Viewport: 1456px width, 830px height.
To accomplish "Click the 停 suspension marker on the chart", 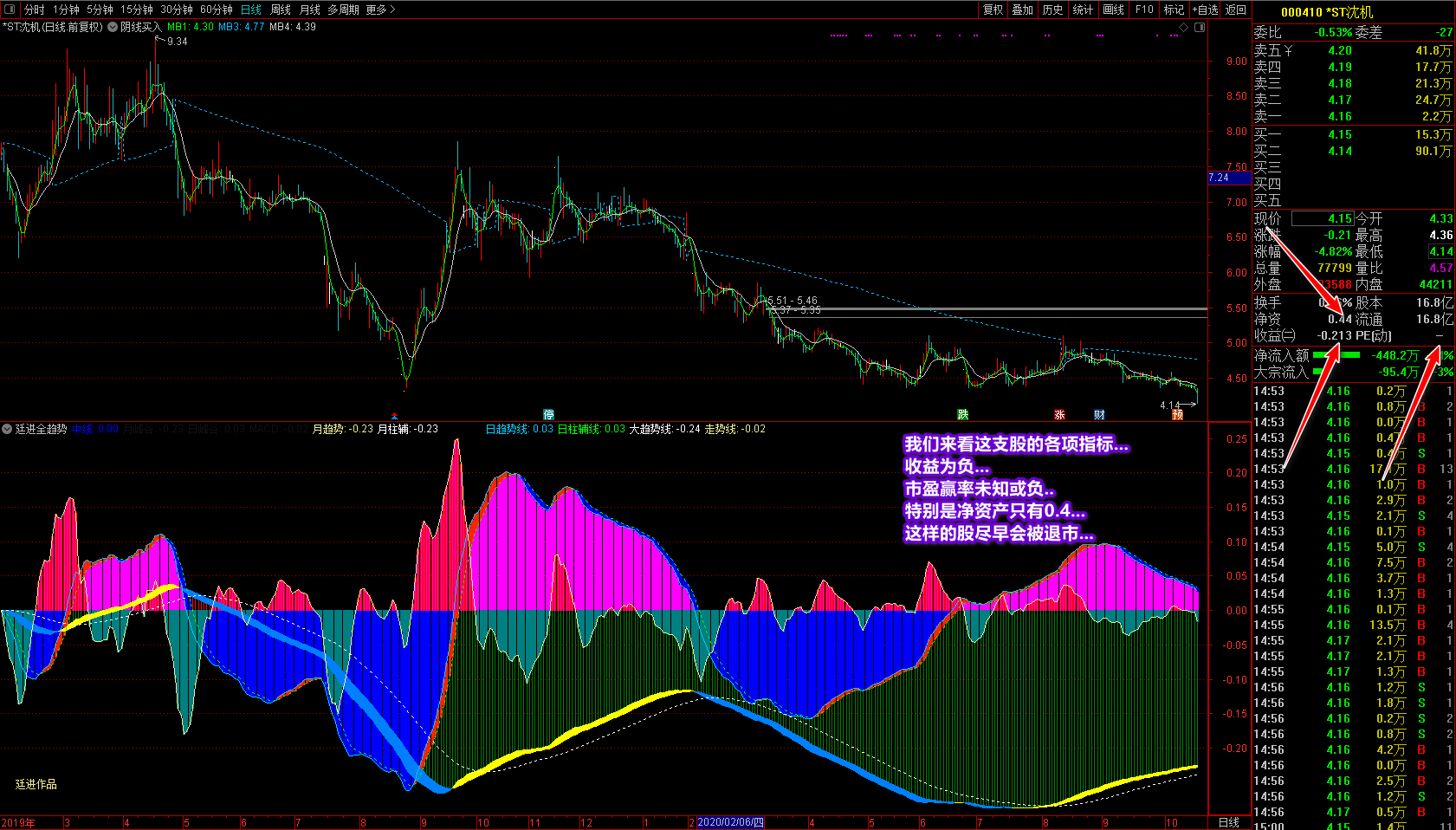I will click(548, 414).
